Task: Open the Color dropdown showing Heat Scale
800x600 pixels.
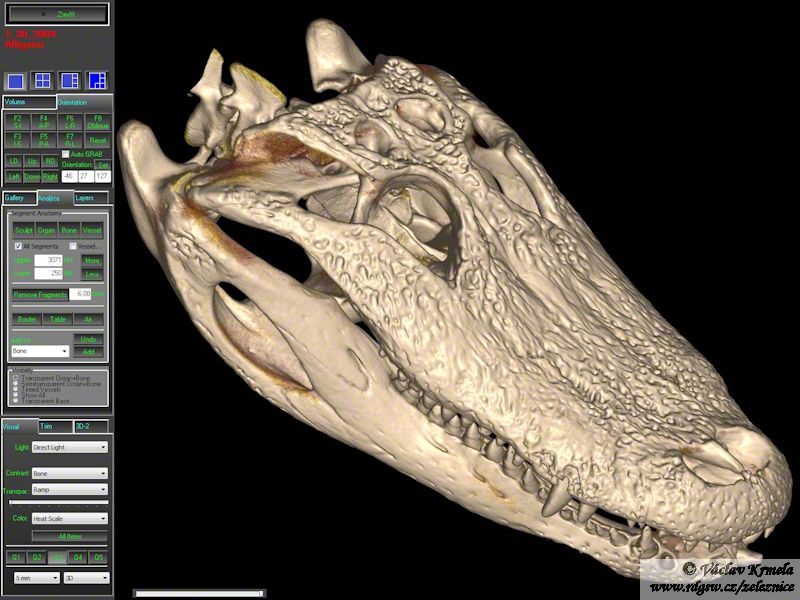Action: tap(69, 518)
